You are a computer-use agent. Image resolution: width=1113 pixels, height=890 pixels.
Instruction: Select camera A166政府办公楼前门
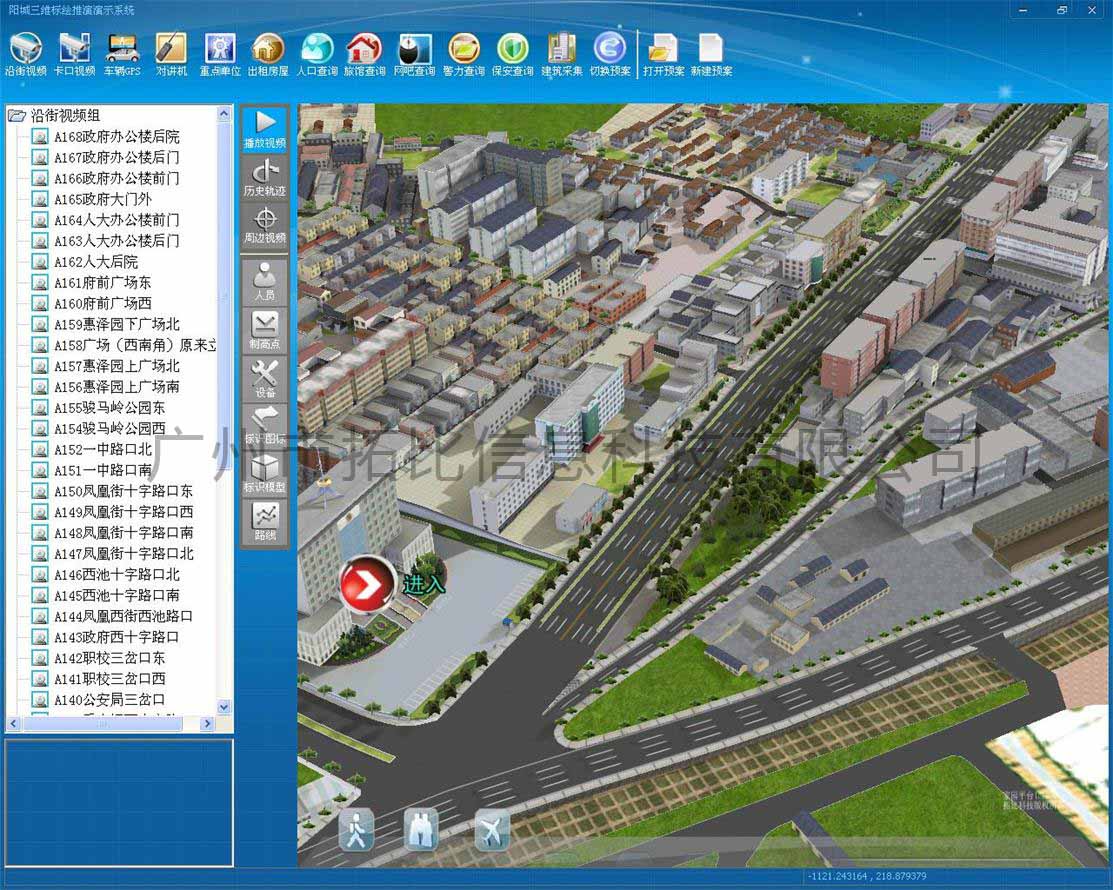point(117,178)
